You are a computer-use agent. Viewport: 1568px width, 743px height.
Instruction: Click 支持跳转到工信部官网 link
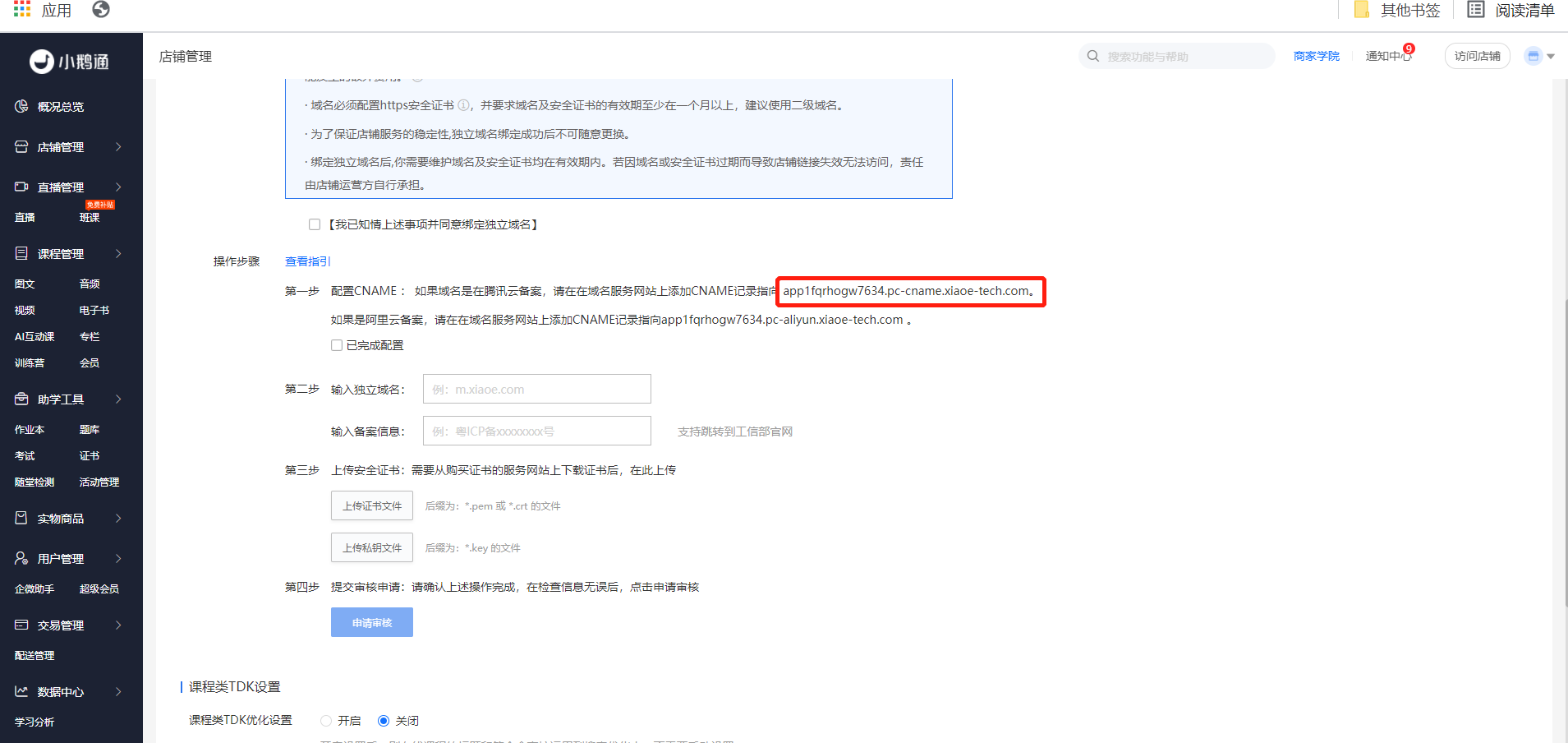pyautogui.click(x=735, y=431)
